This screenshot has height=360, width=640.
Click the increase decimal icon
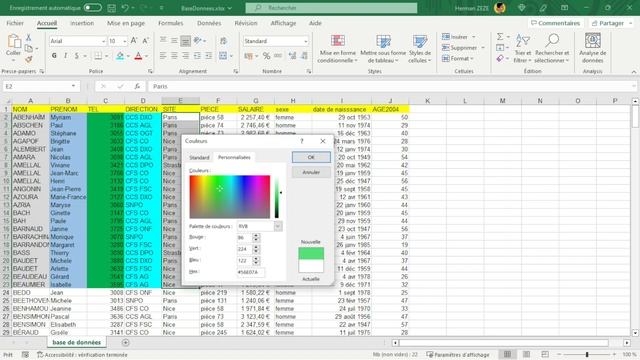pos(292,56)
